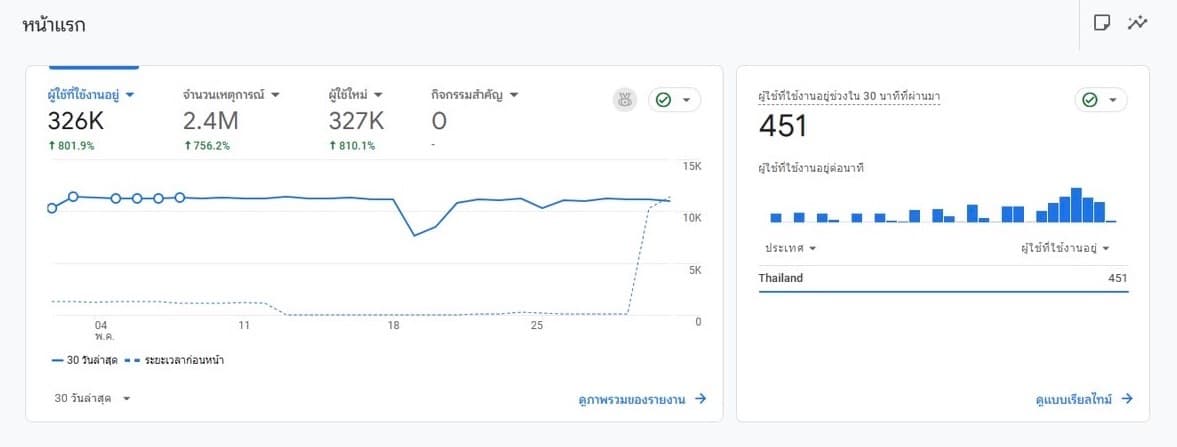Click the ผู้ใช้ที่ใช้งานอยู่ช่วงใน 30 นาทีที่ผ่านมา title

(849, 96)
